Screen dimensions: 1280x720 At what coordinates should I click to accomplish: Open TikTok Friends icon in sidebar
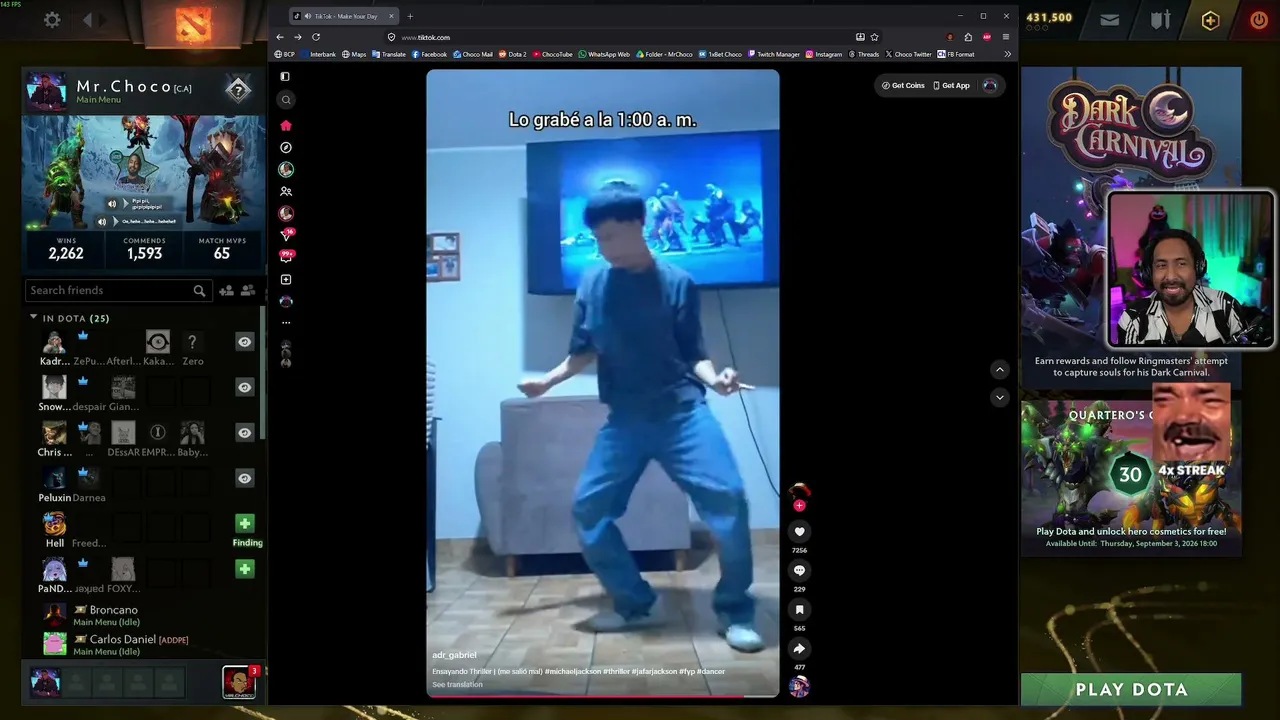286,191
